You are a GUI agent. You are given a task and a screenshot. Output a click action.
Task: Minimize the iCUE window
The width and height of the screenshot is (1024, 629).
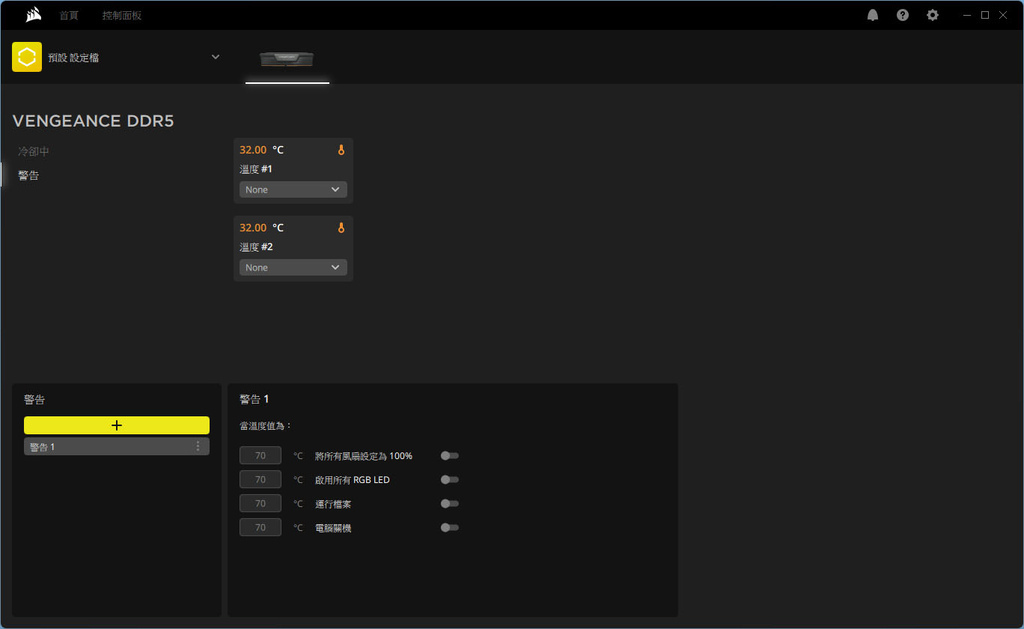coord(967,15)
